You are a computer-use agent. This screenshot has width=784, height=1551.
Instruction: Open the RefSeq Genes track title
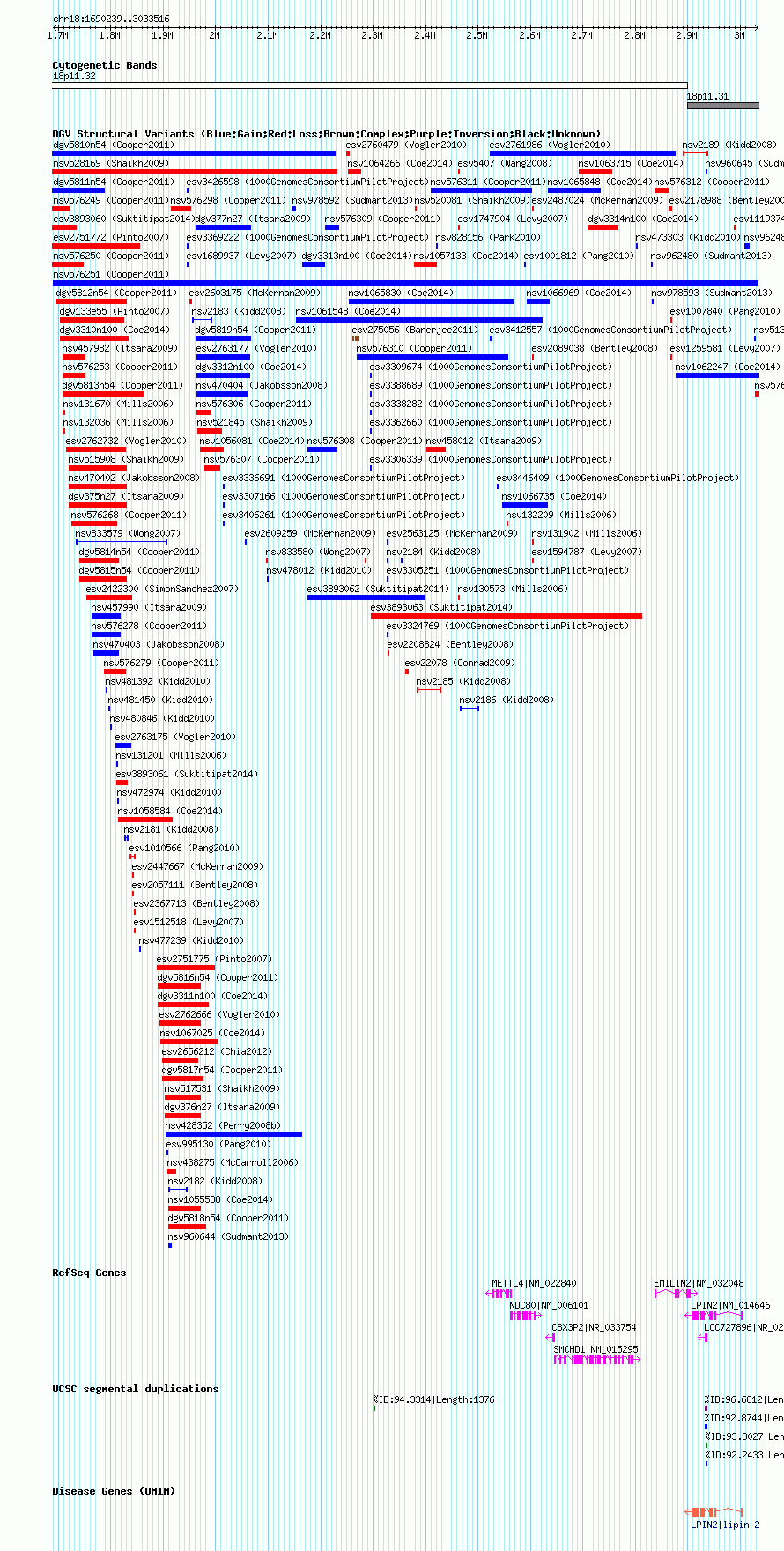tap(89, 1273)
